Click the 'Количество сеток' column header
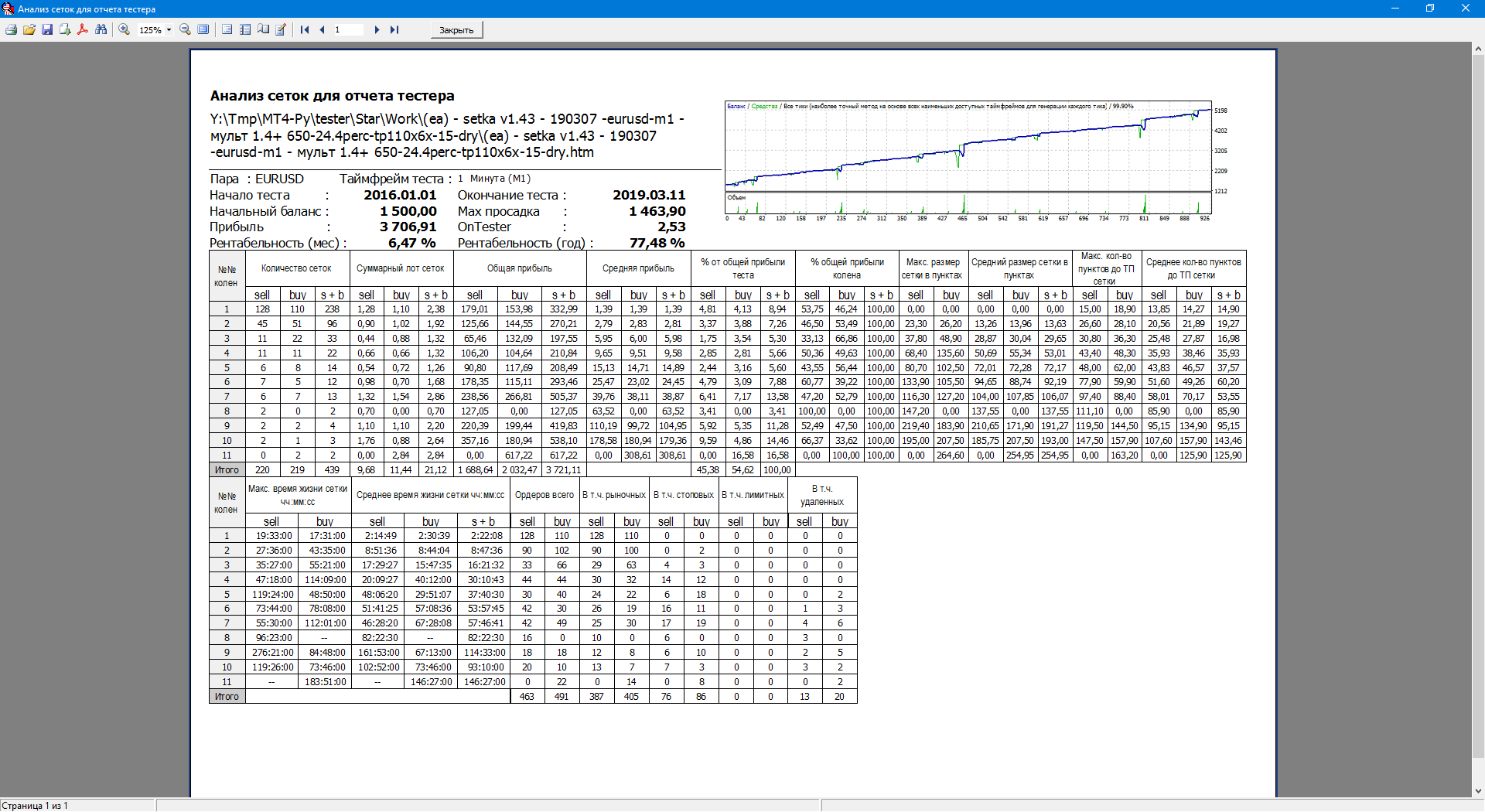Image resolution: width=1485 pixels, height=812 pixels. click(296, 268)
